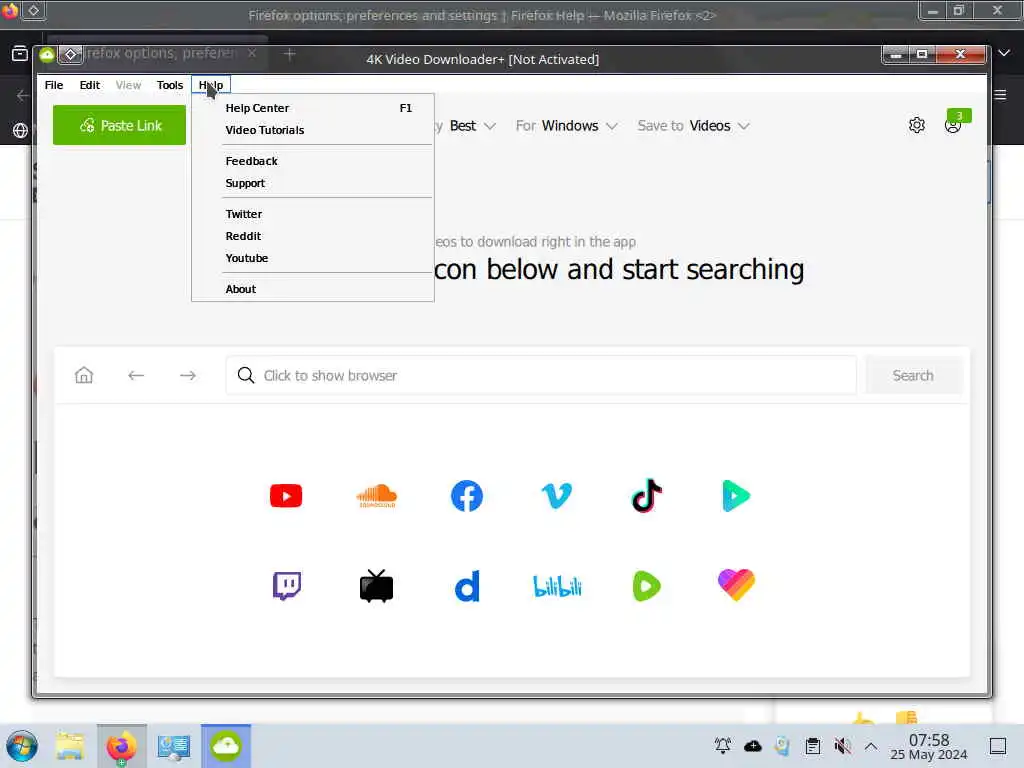Open notifications bell in system tray
This screenshot has width=1024, height=768.
click(x=723, y=745)
